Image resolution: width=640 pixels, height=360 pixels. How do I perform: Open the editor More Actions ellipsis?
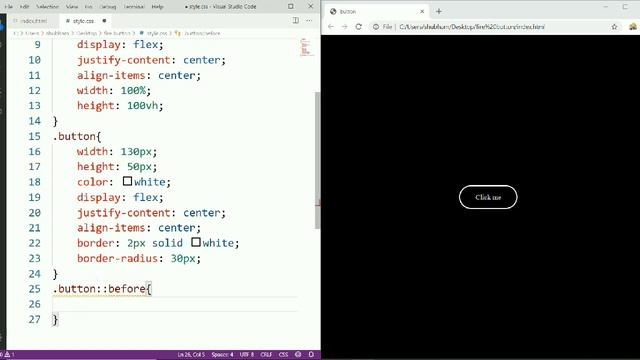[x=309, y=20]
